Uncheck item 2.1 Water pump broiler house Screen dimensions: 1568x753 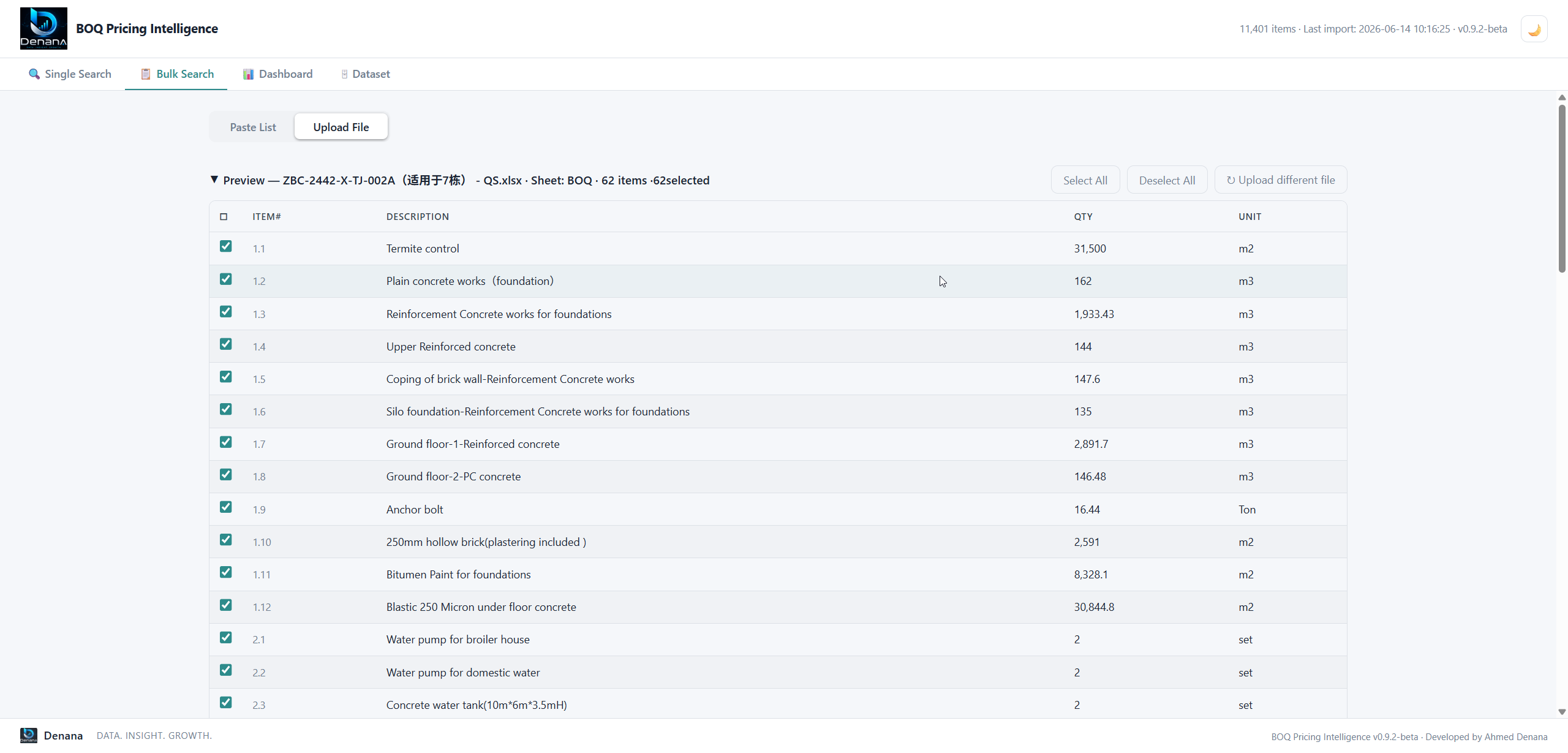[226, 637]
